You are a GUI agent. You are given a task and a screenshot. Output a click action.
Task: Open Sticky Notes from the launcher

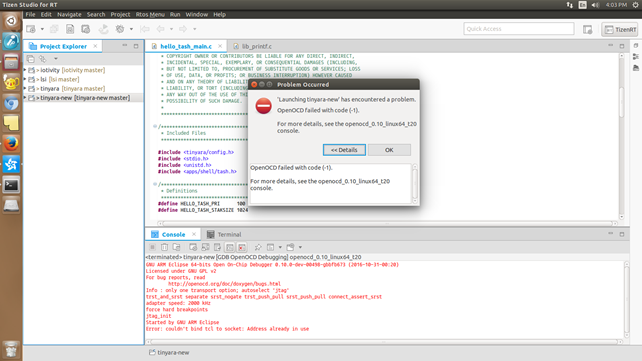coord(11,123)
